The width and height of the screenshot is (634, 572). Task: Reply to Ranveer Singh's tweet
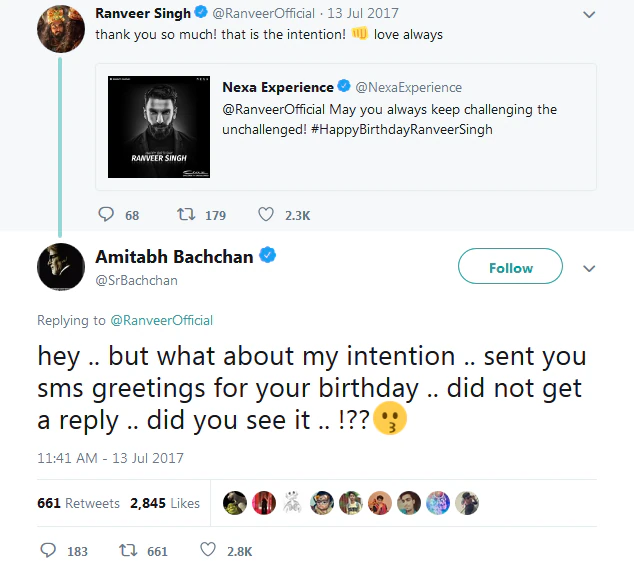click(107, 214)
